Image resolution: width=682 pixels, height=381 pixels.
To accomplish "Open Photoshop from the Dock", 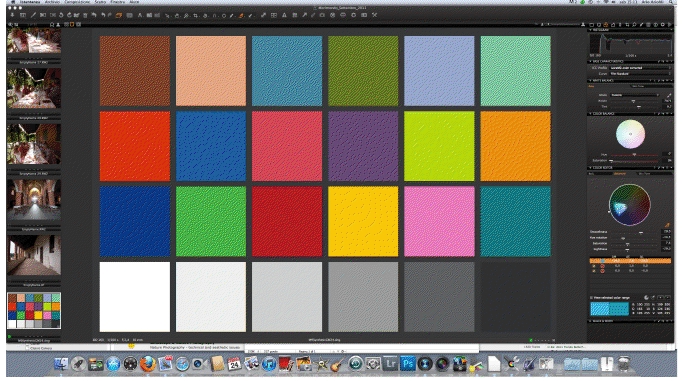I will tap(408, 363).
